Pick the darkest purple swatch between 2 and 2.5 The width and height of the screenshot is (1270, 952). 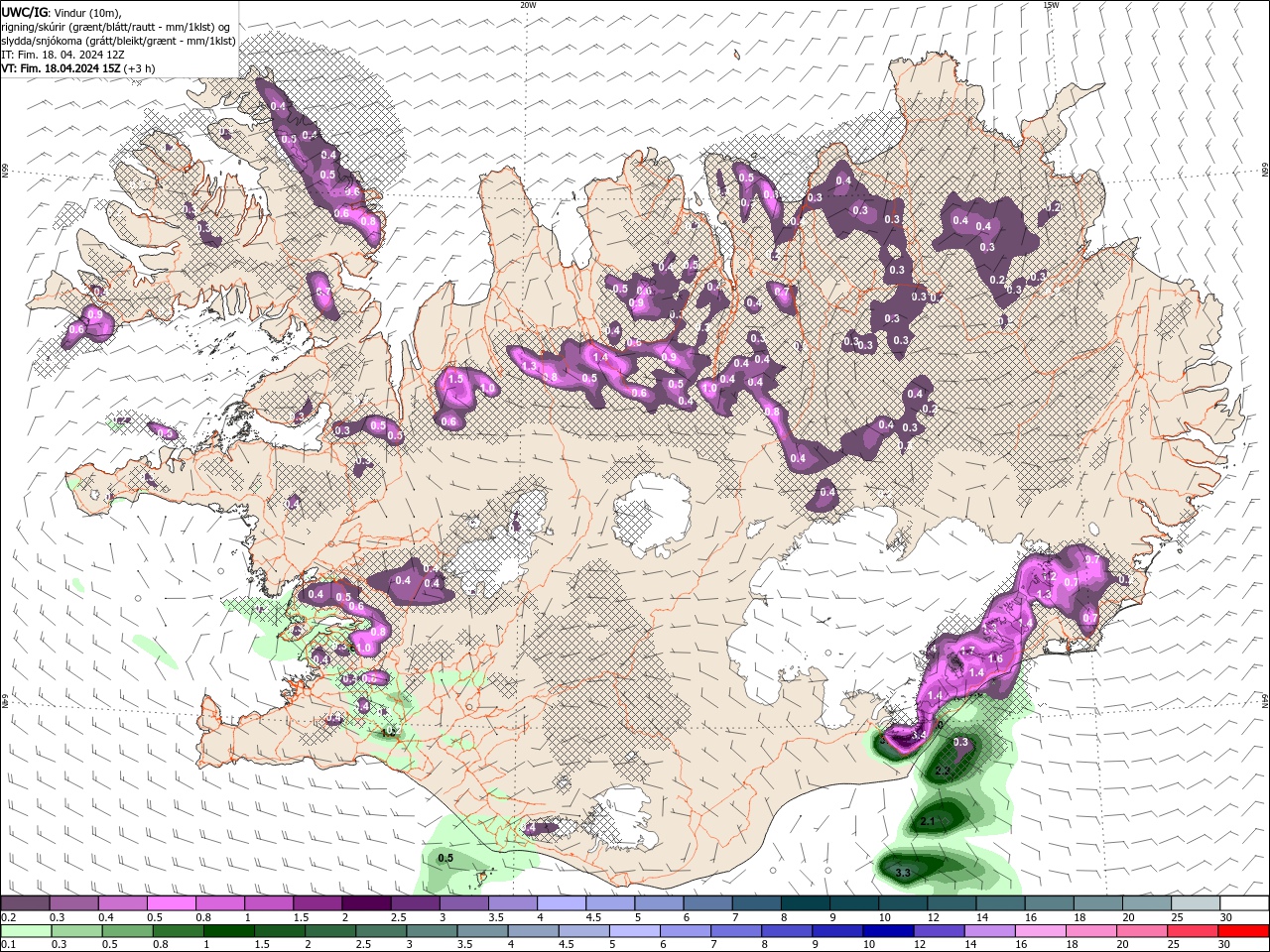[365, 903]
